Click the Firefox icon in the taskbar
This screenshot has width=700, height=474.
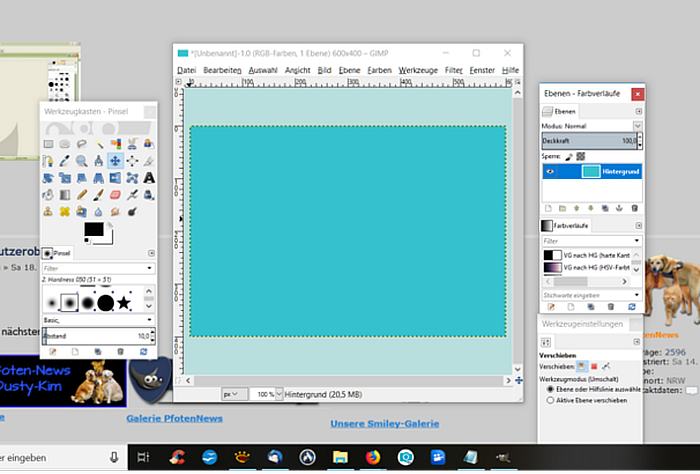point(371,457)
